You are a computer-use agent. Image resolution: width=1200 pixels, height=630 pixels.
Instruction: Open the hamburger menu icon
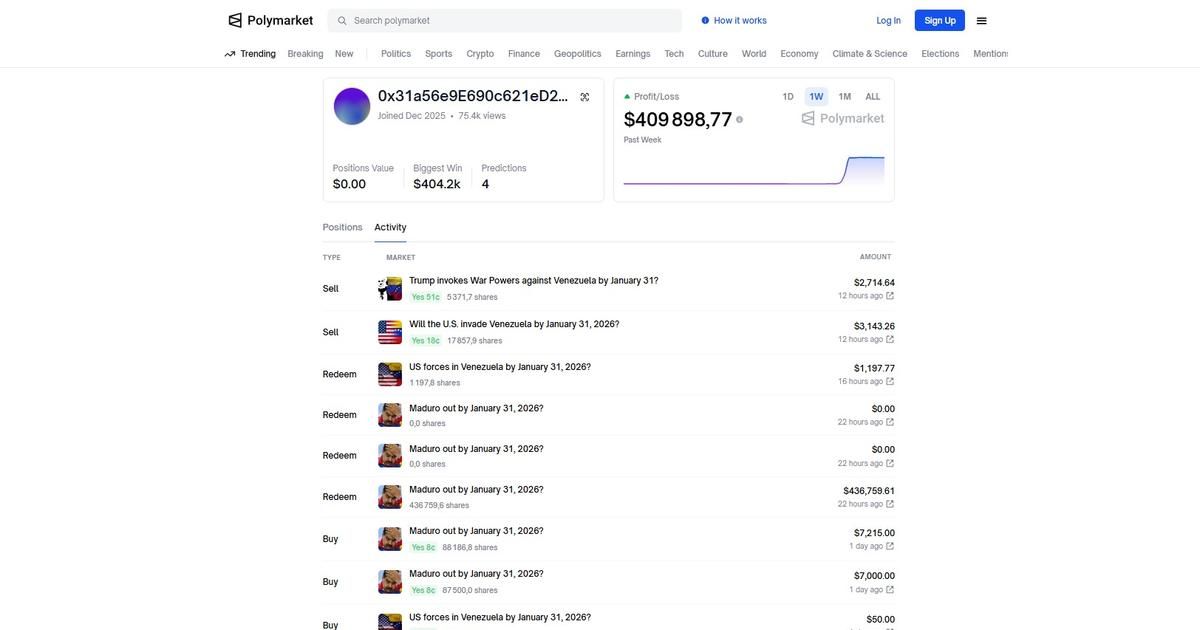click(981, 20)
